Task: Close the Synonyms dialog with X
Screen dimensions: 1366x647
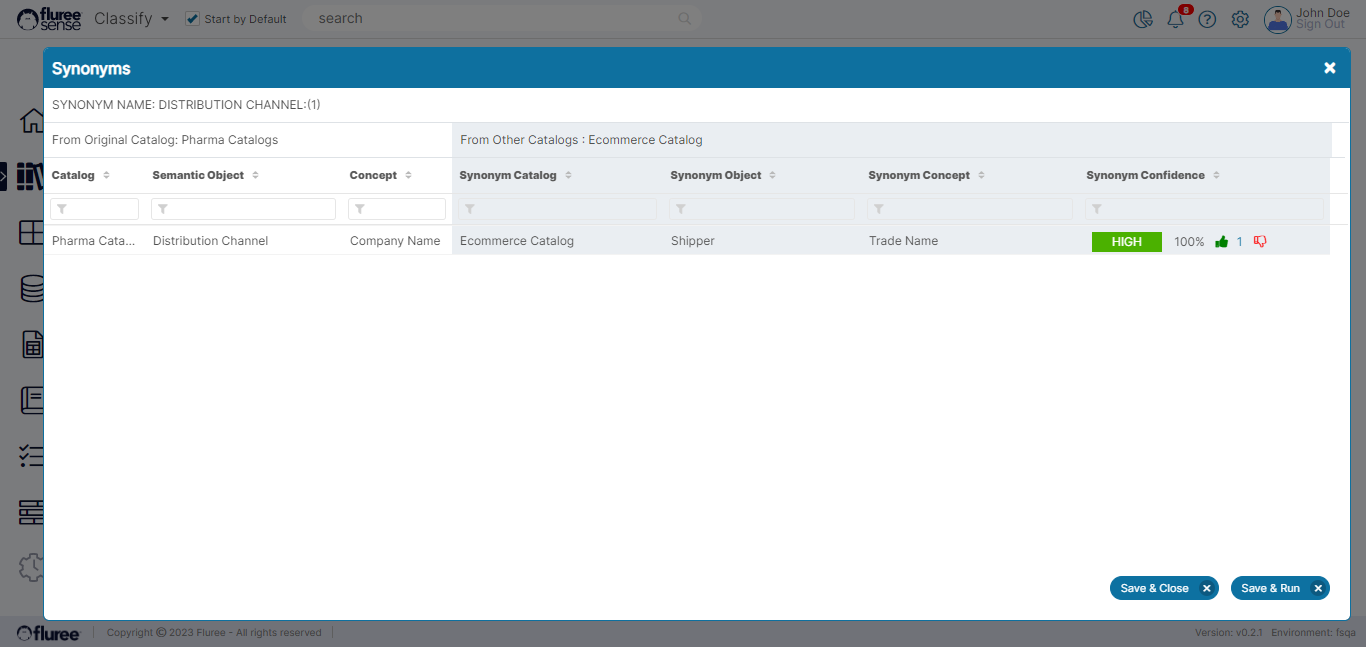Action: [1329, 68]
